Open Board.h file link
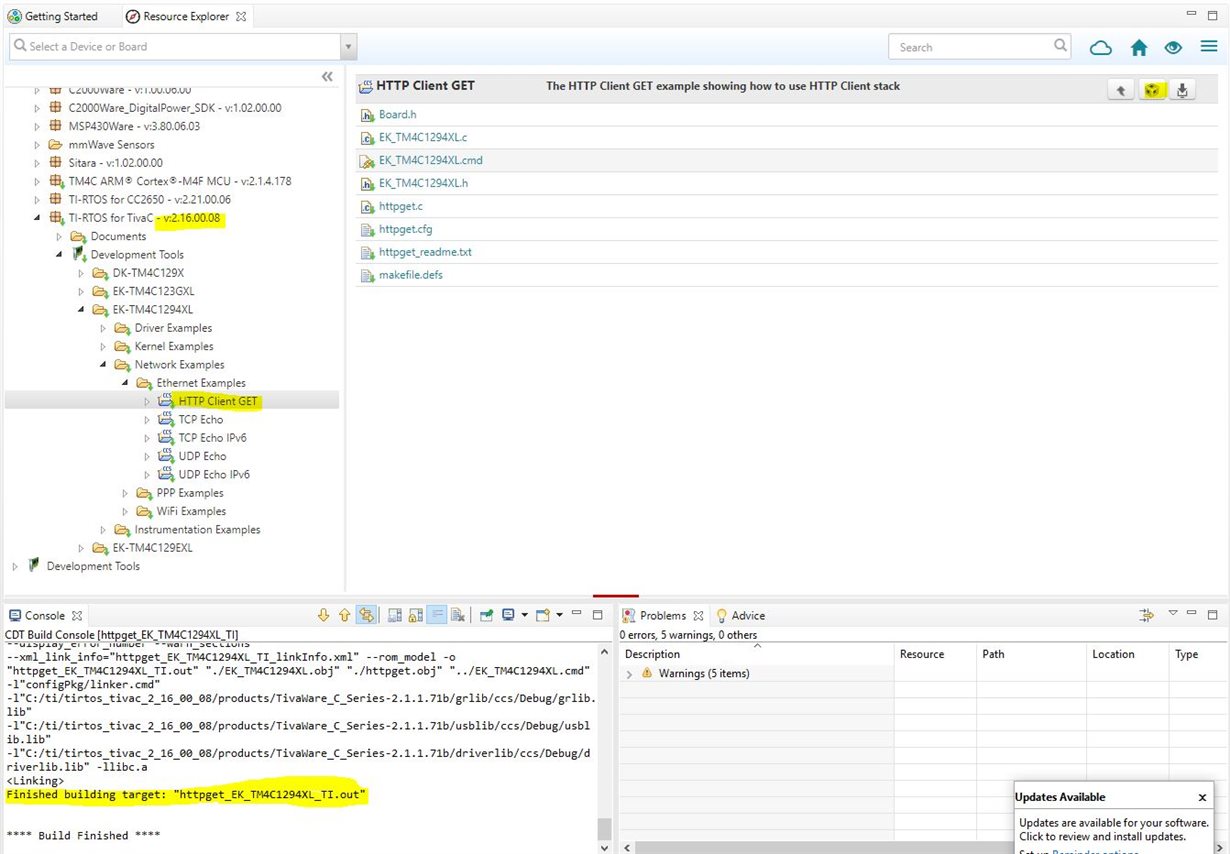Image resolution: width=1230 pixels, height=854 pixels. [x=397, y=115]
